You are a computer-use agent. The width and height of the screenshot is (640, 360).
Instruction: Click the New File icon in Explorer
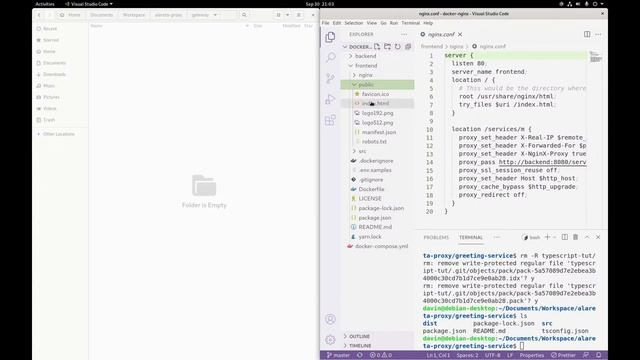[x=377, y=47]
